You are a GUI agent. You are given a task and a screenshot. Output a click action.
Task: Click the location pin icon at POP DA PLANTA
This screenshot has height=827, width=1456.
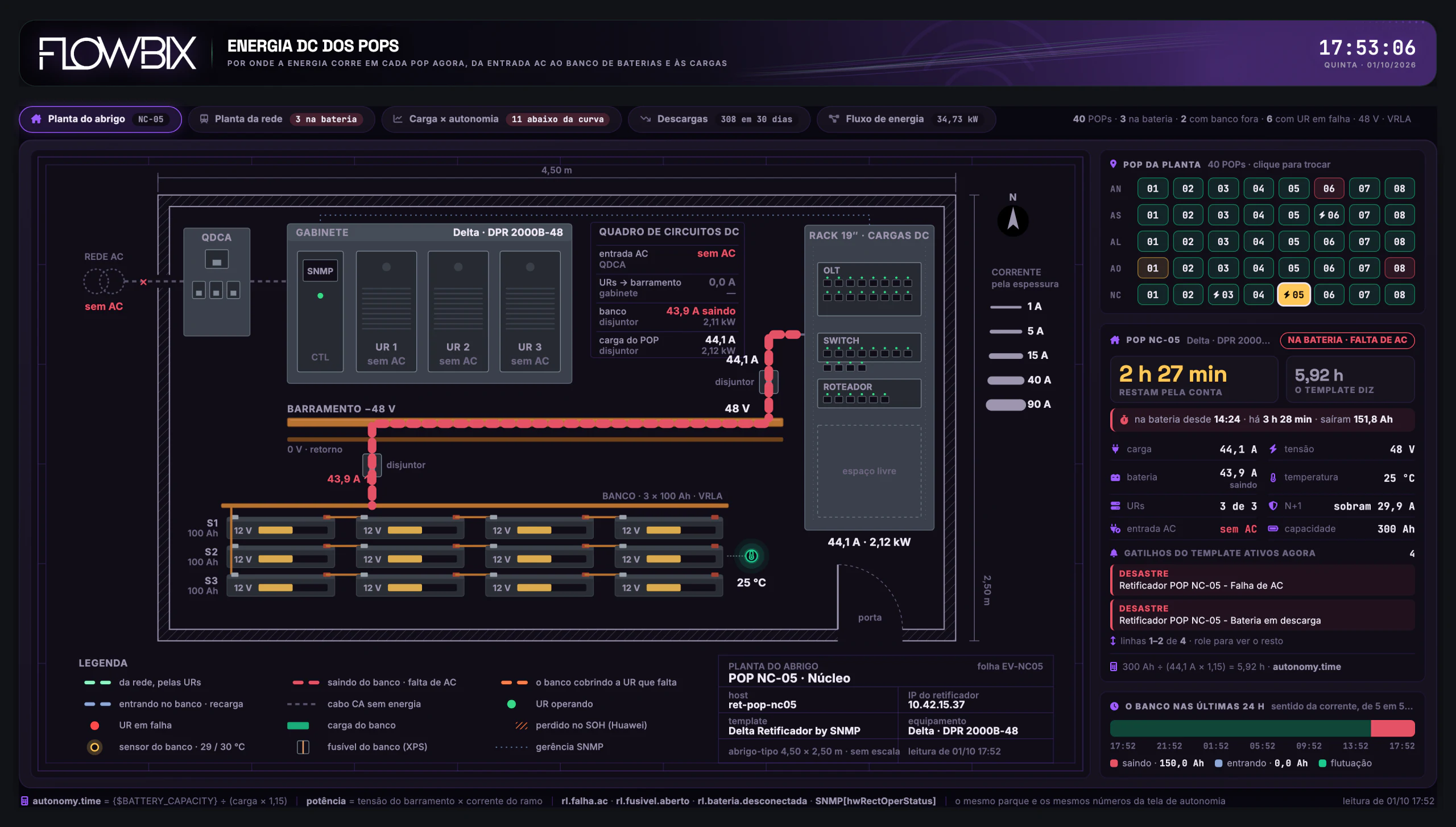click(x=1114, y=164)
